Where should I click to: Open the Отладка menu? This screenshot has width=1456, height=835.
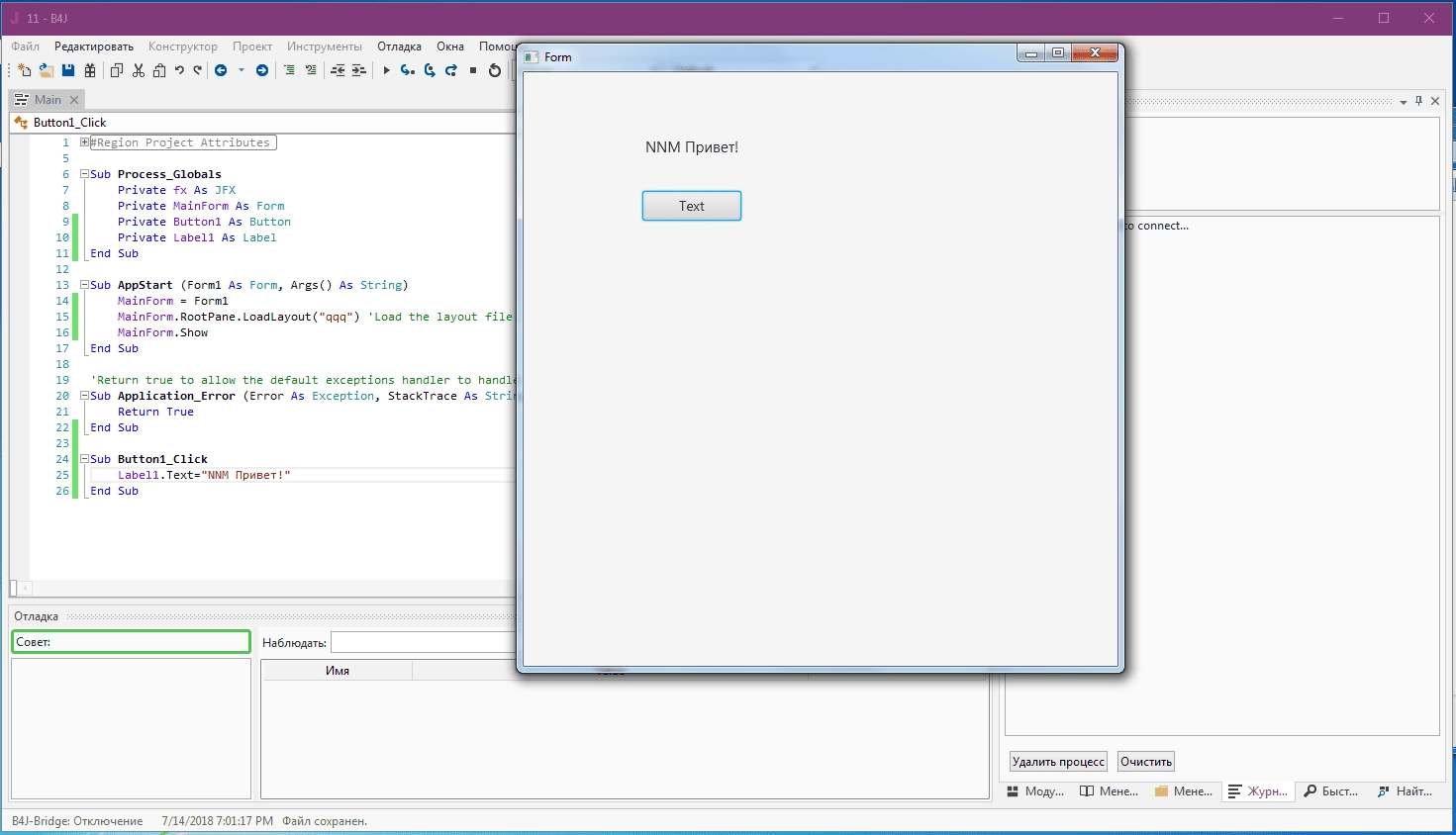click(399, 46)
